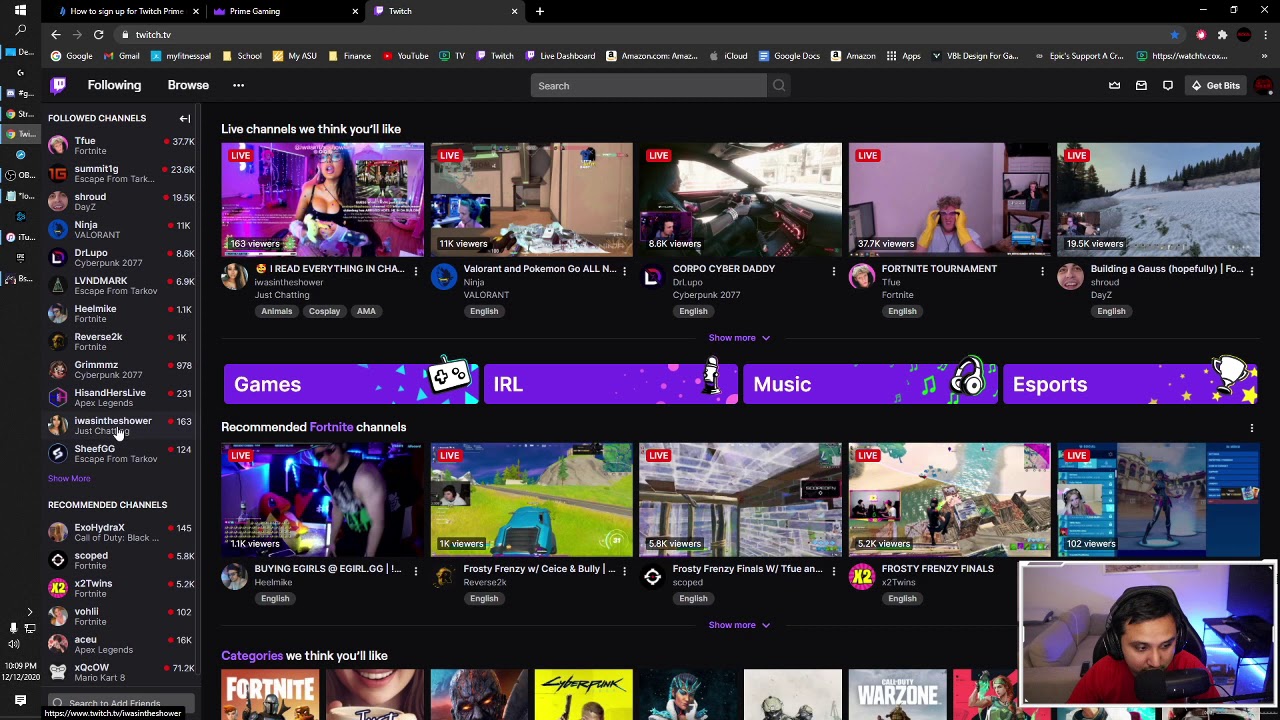The width and height of the screenshot is (1280, 720).
Task: Open the Heelmike eGirl stream thumbnail
Action: [x=322, y=499]
